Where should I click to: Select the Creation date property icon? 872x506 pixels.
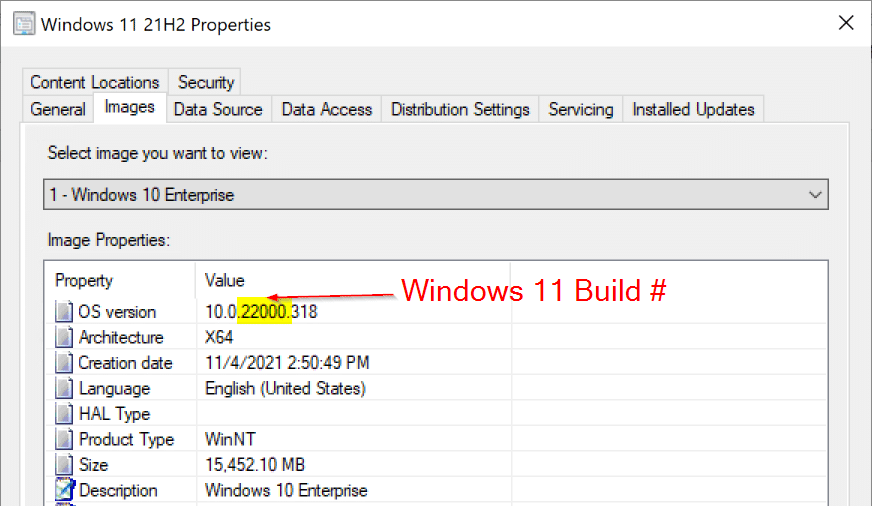[65, 363]
